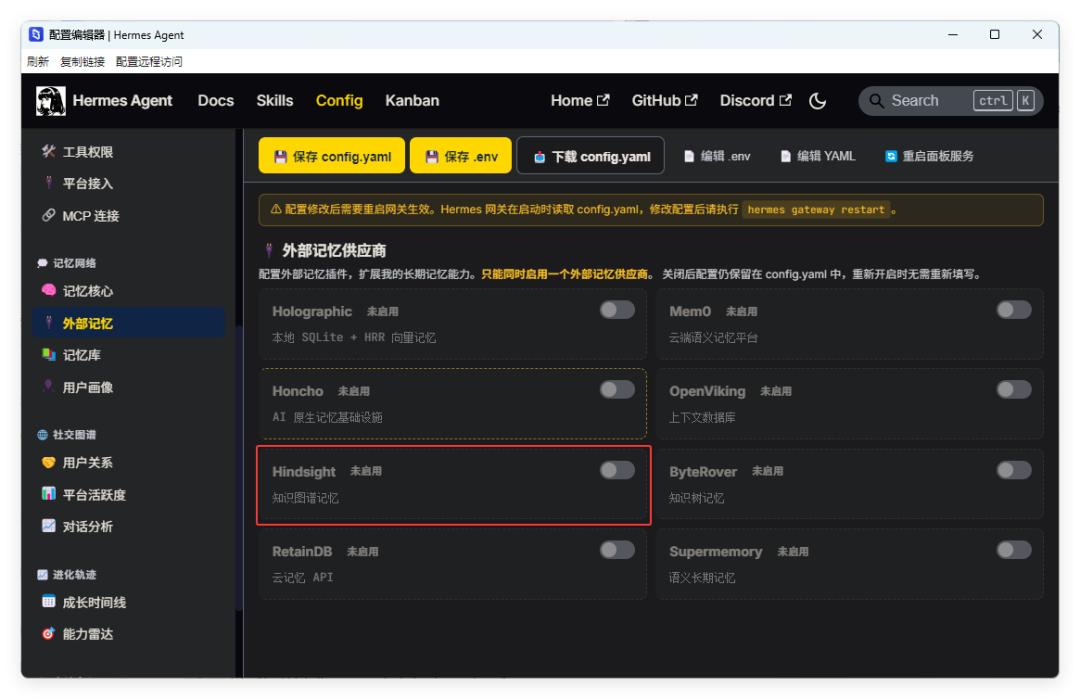This screenshot has height=699, width=1080.
Task: Click the 平台接入 plug icon in sidebar
Action: 48,183
